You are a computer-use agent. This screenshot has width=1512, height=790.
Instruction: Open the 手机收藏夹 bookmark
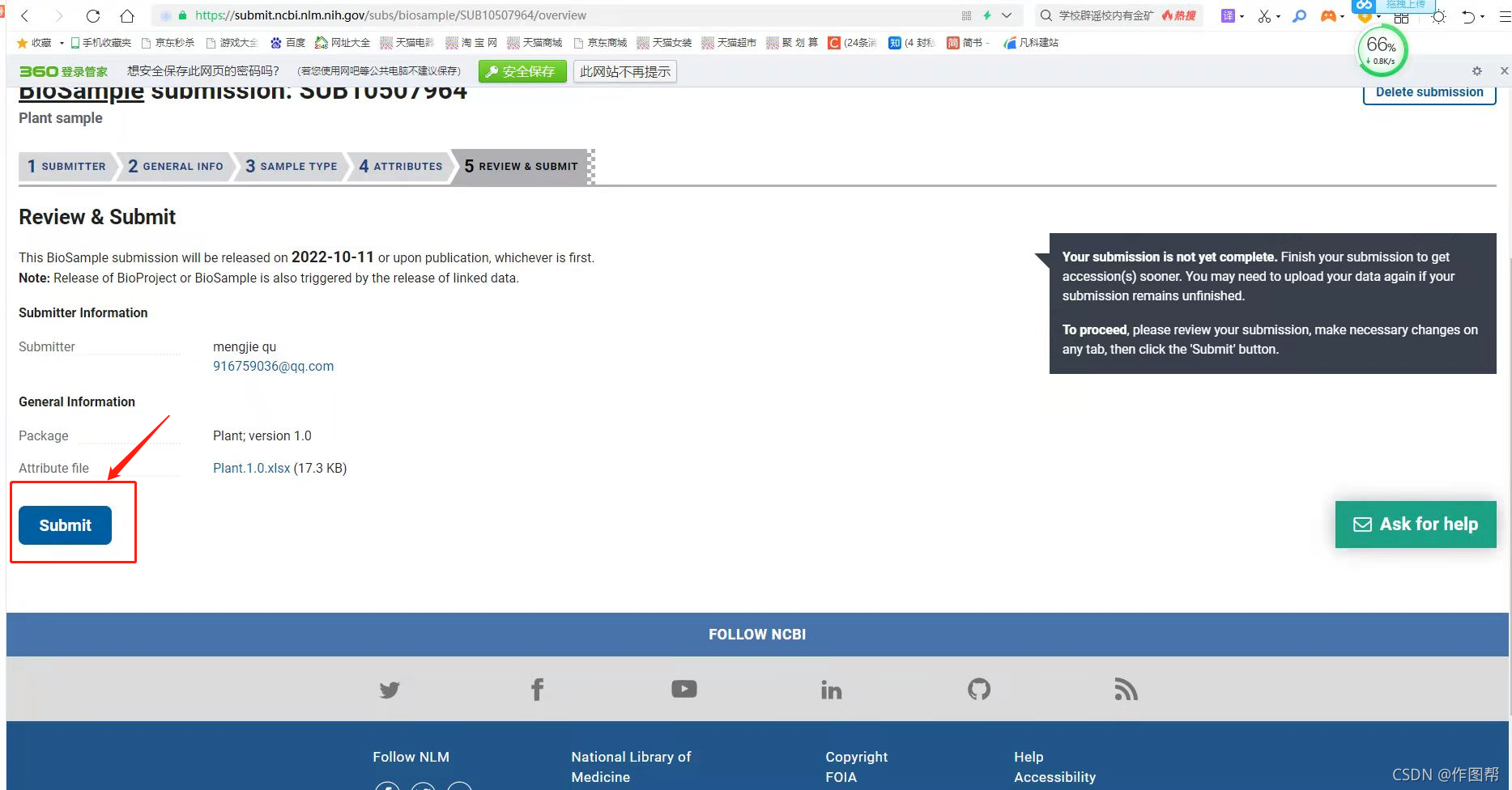(x=100, y=43)
